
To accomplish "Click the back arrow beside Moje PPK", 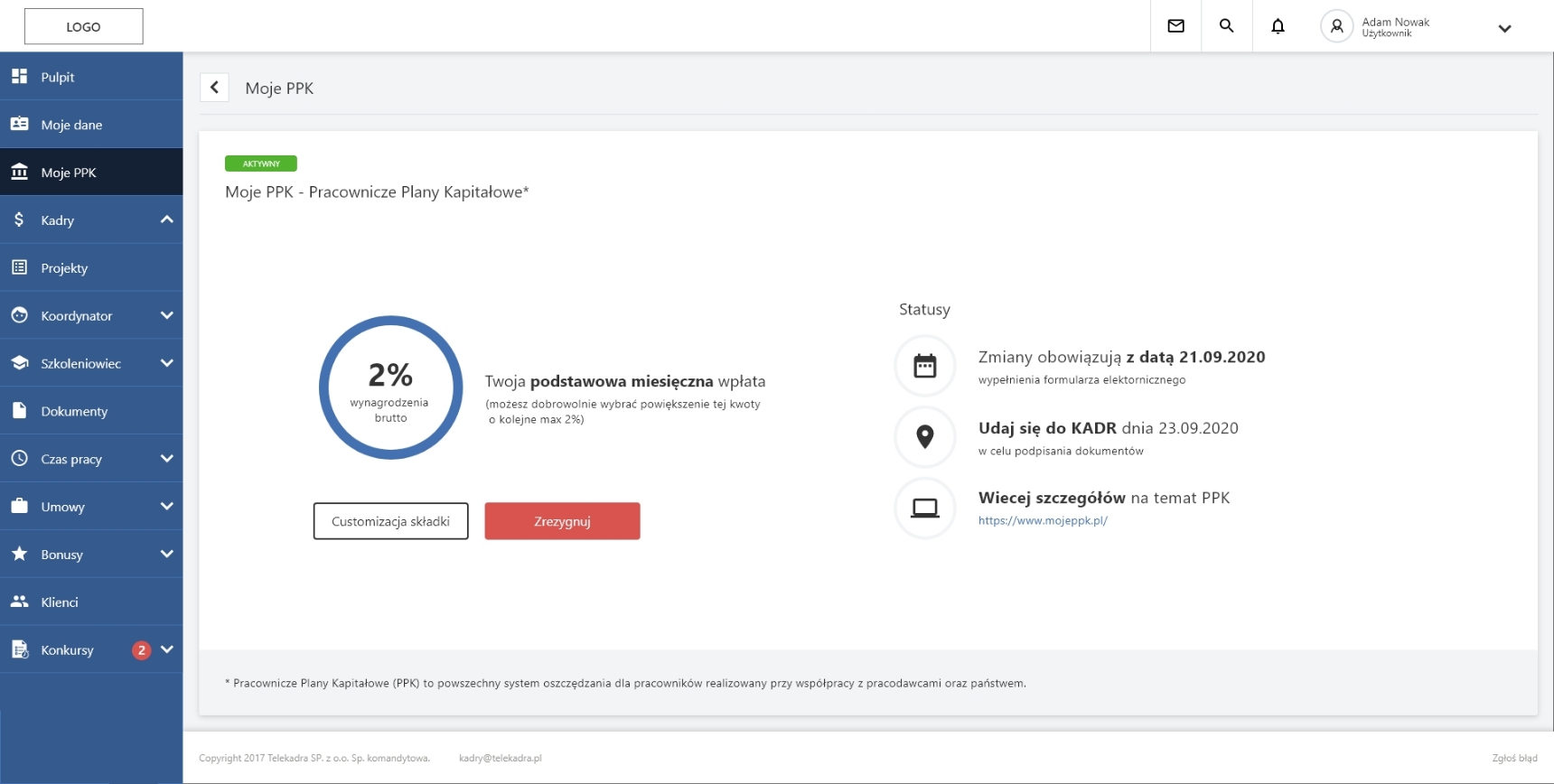I will click(214, 88).
